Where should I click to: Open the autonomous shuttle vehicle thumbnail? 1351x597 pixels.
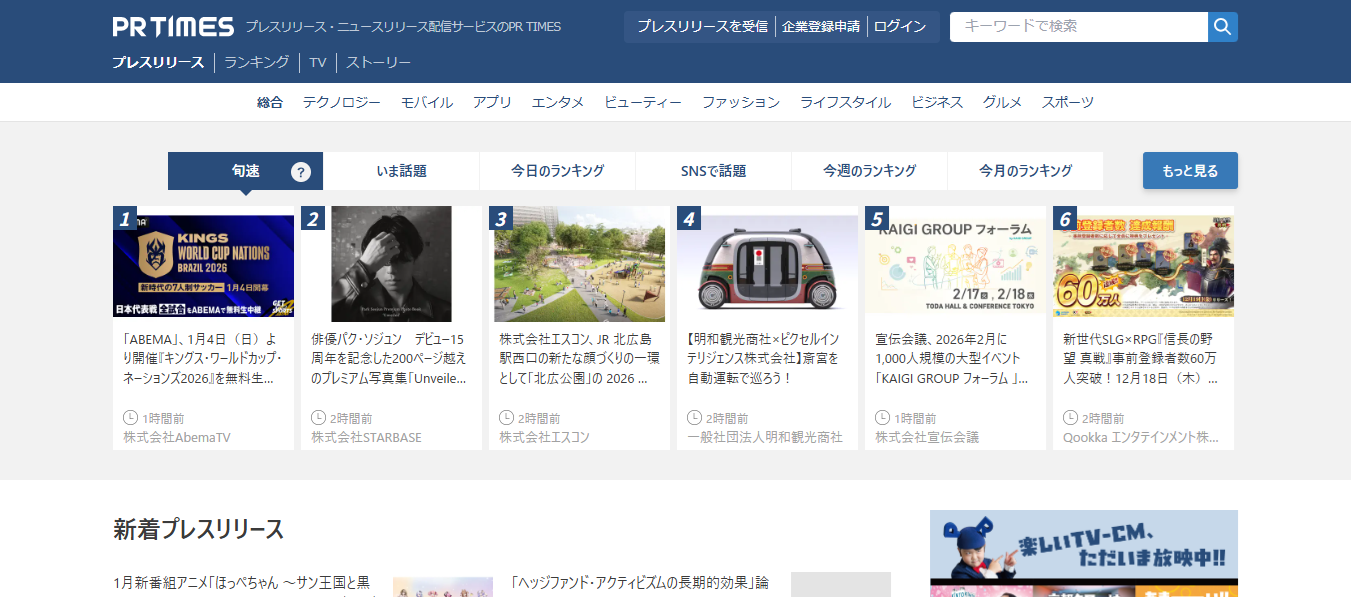click(x=767, y=264)
